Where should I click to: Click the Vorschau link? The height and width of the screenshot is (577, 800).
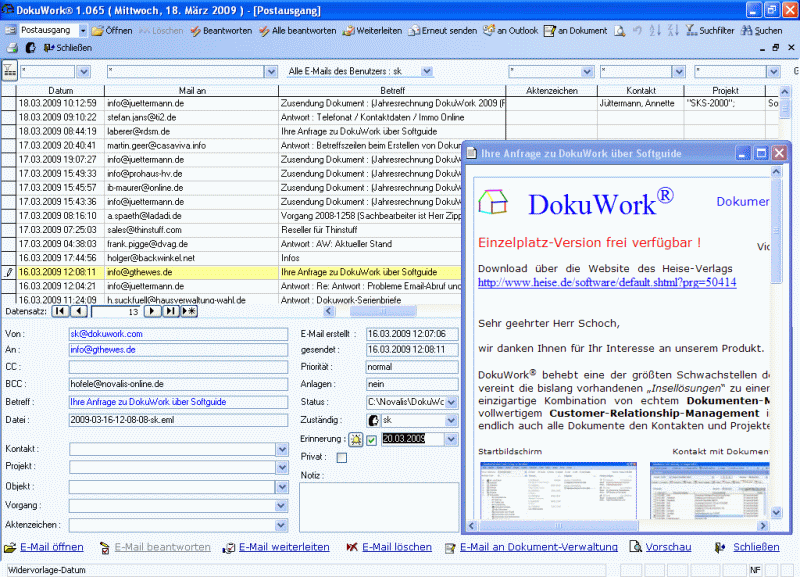(668, 547)
